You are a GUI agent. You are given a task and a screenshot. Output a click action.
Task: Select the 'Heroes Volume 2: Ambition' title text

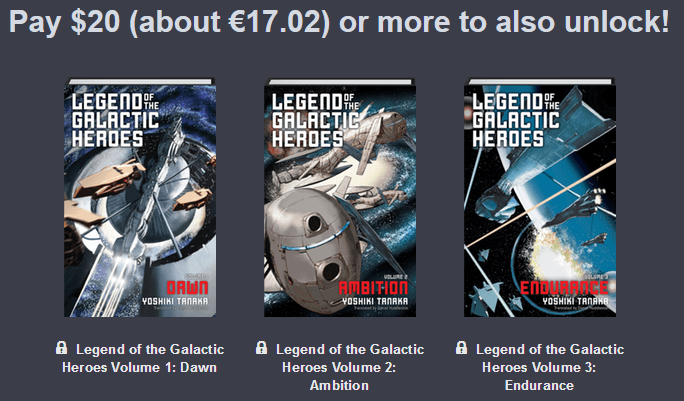(340, 367)
